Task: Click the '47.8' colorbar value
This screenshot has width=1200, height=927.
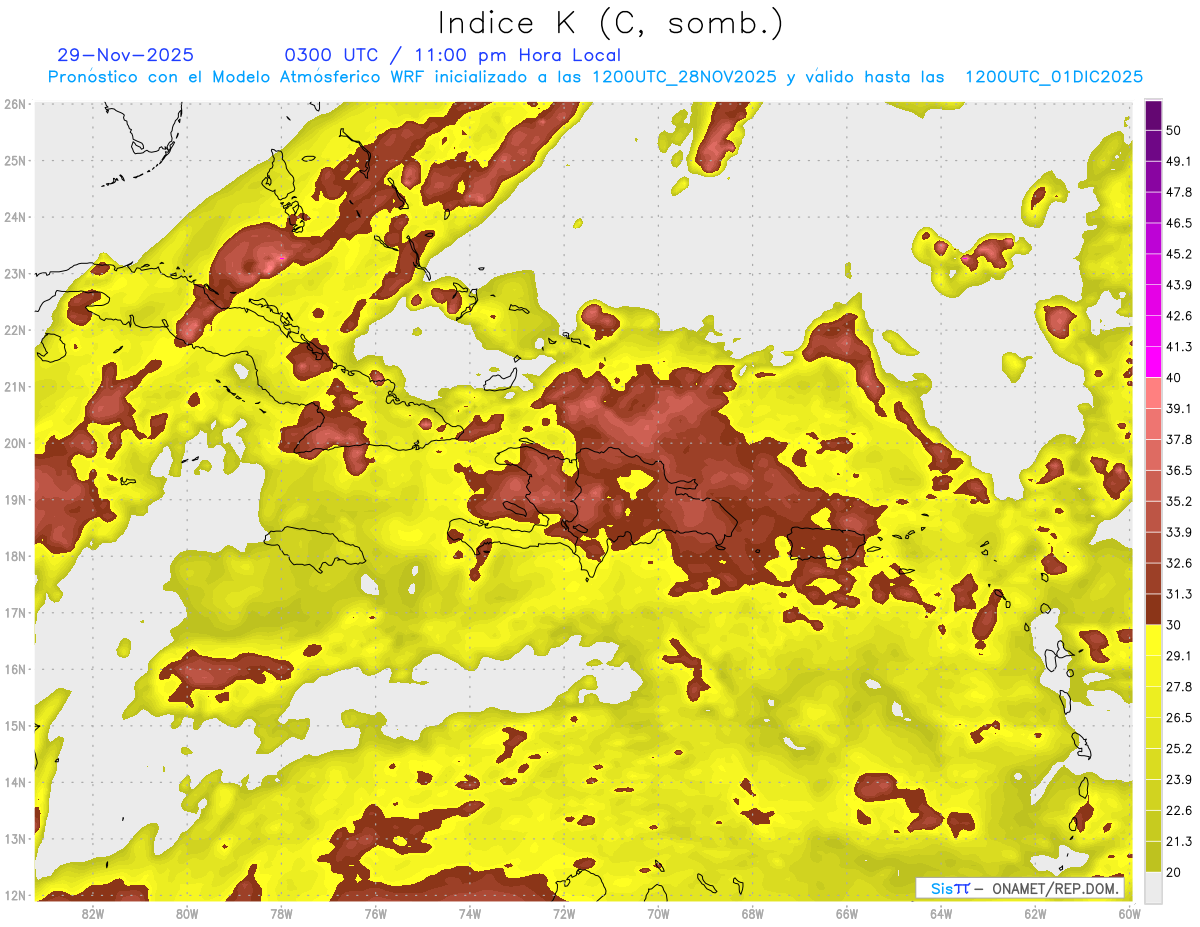Action: pyautogui.click(x=1178, y=192)
